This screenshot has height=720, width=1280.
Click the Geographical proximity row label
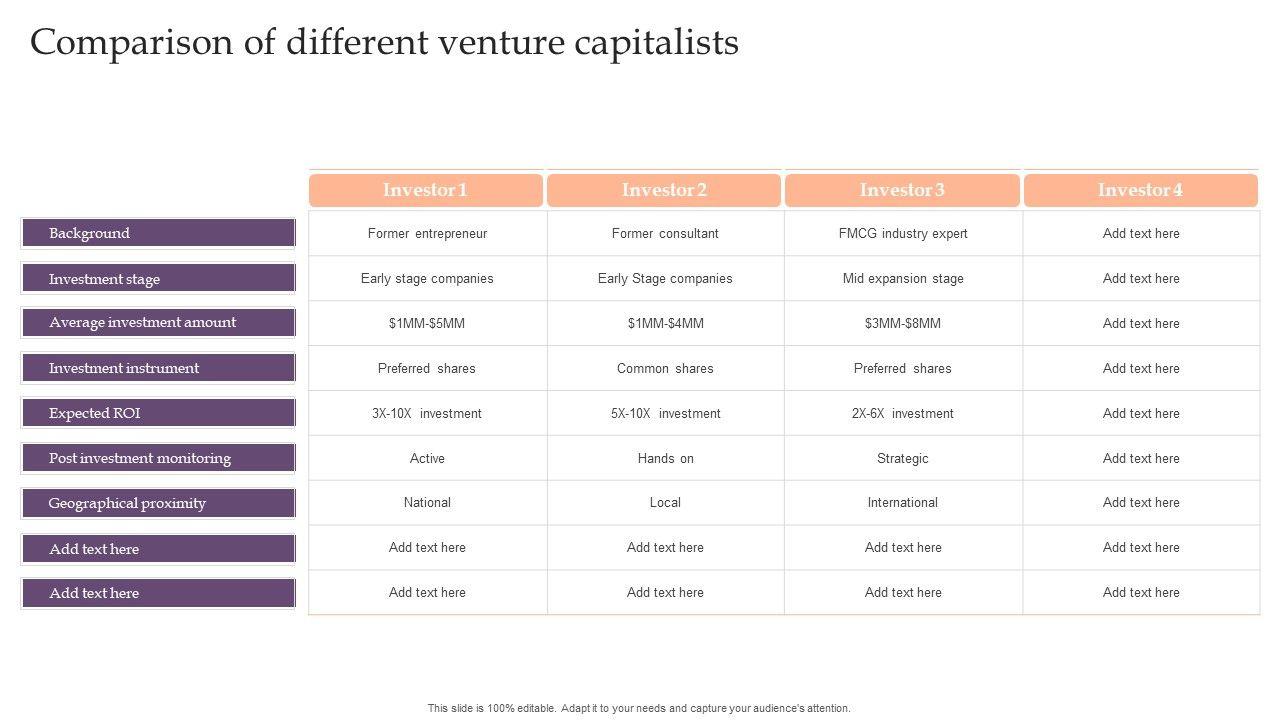pos(158,503)
